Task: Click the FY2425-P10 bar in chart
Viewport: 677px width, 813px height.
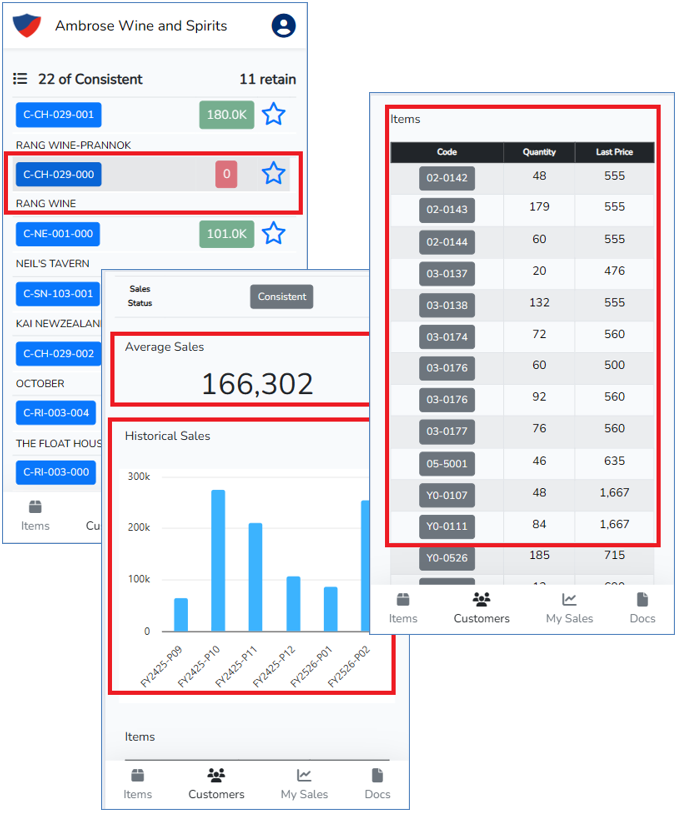Action: (218, 560)
